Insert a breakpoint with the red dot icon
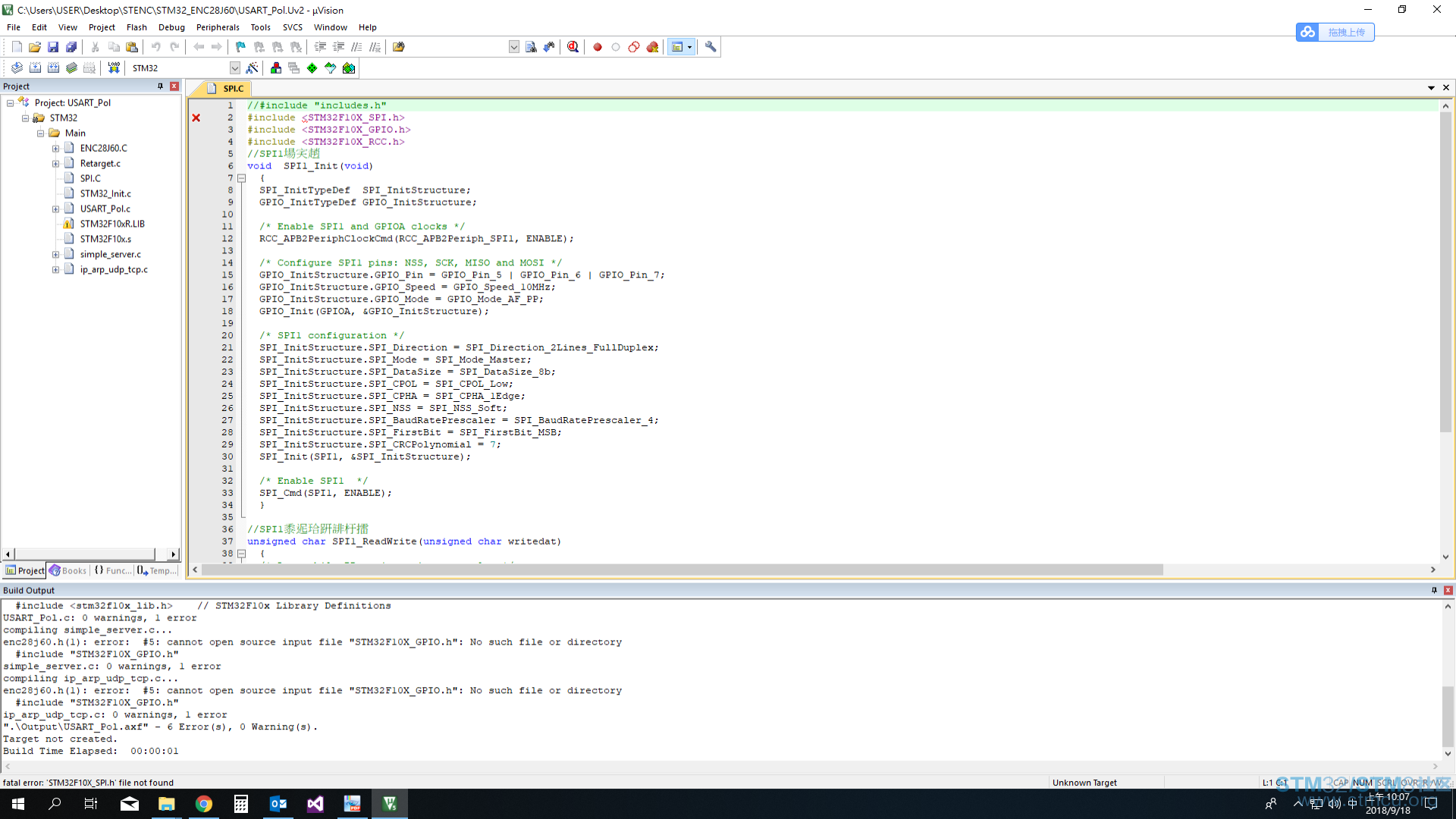This screenshot has height=819, width=1456. (598, 47)
